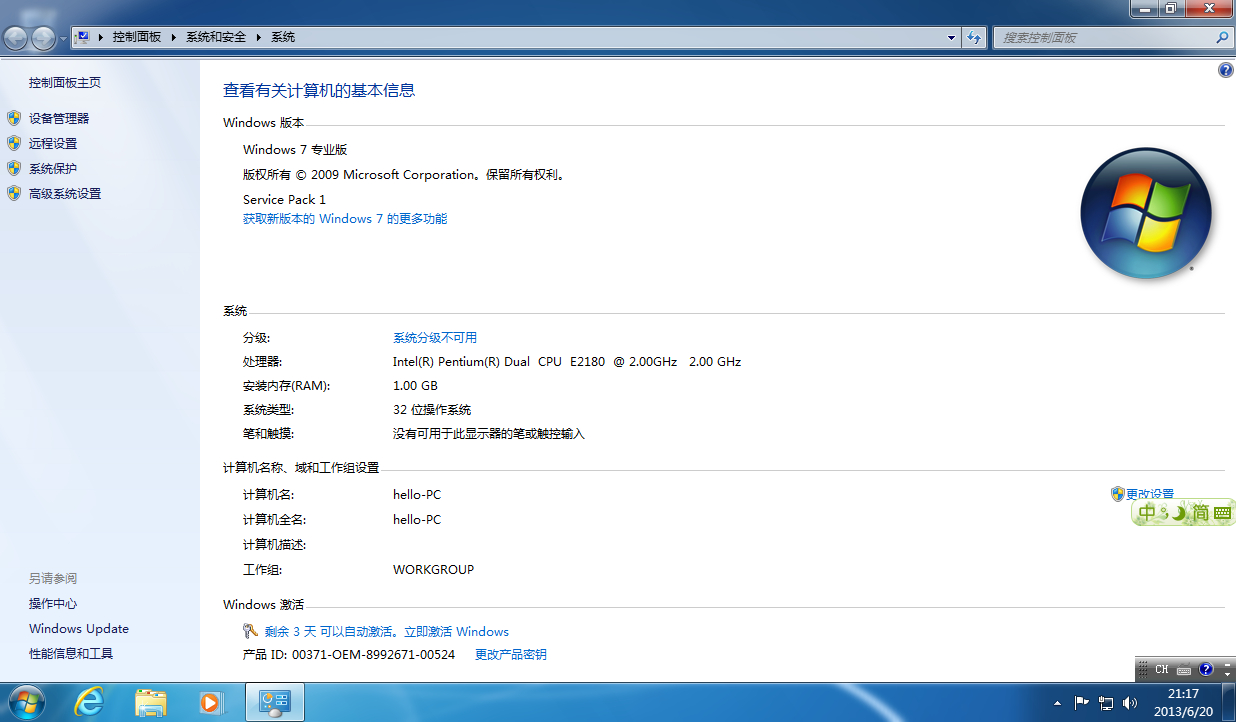Screen dimensions: 1236x722
Task: Click the language bar help icon
Action: pos(1206,669)
